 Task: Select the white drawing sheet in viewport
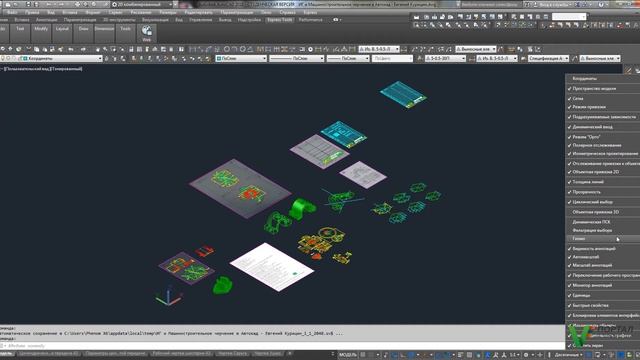pos(272,267)
